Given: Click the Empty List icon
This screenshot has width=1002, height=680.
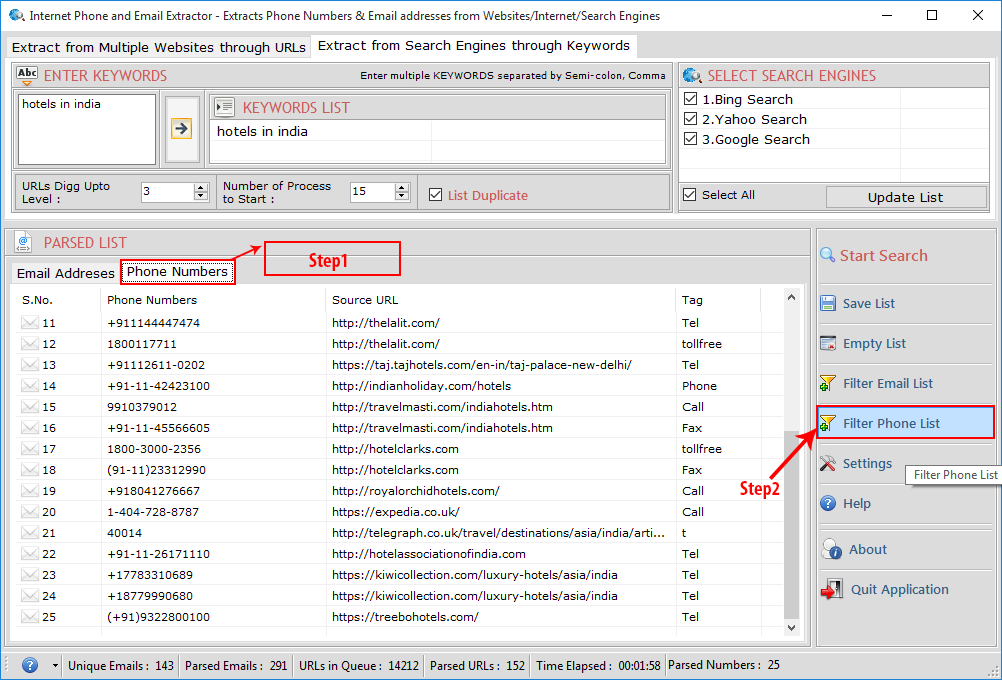Looking at the screenshot, I should (828, 343).
